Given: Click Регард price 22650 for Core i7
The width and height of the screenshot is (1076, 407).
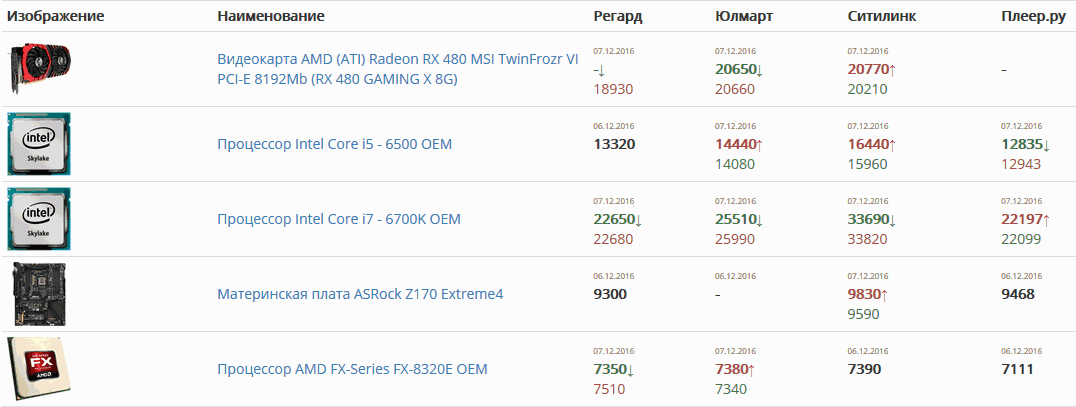Looking at the screenshot, I should pos(612,219).
